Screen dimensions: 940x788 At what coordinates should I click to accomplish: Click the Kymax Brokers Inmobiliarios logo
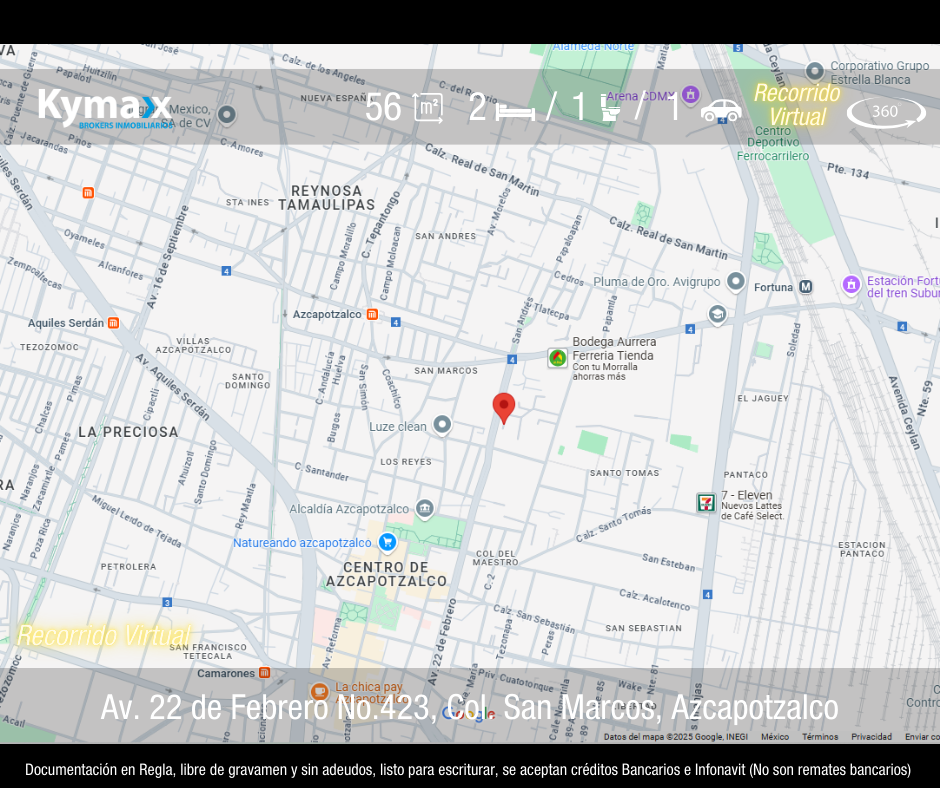click(x=106, y=109)
